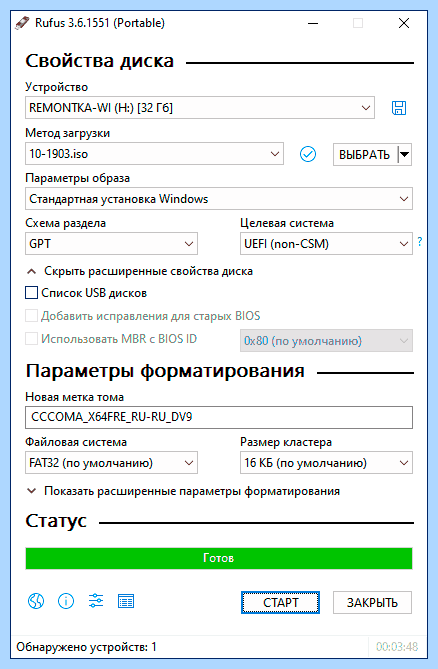Enable the Список USB дисков checkbox
Screen dimensions: 438x669
31,293
